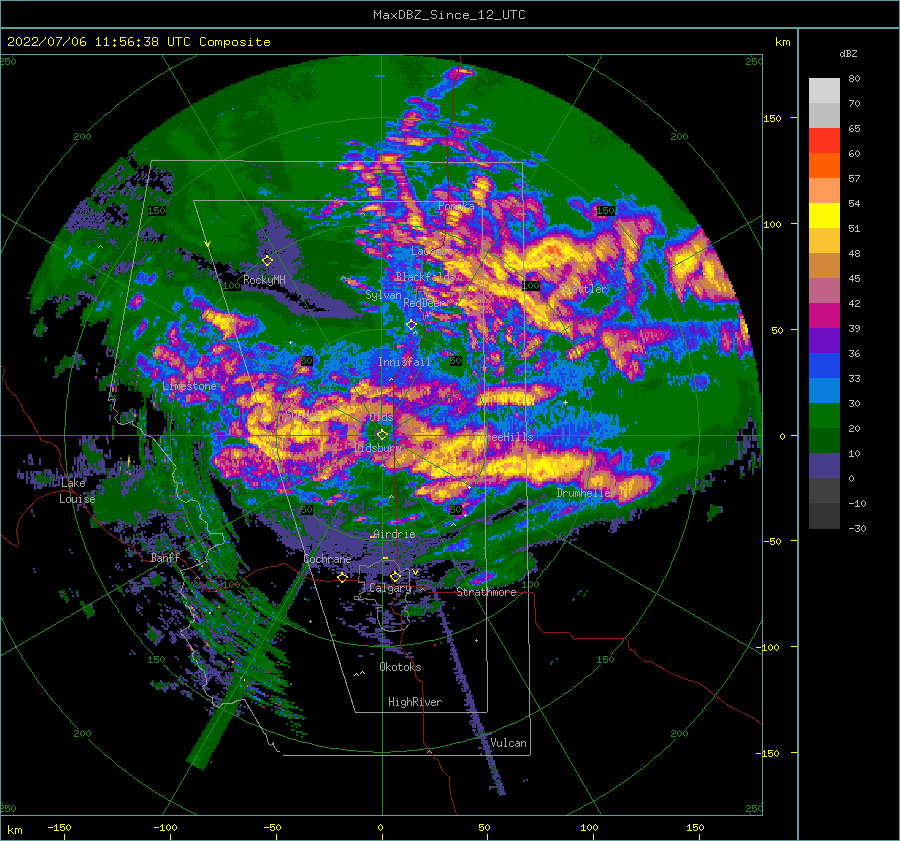Click the dBZ legend heading
The width and height of the screenshot is (900, 841).
(848, 54)
